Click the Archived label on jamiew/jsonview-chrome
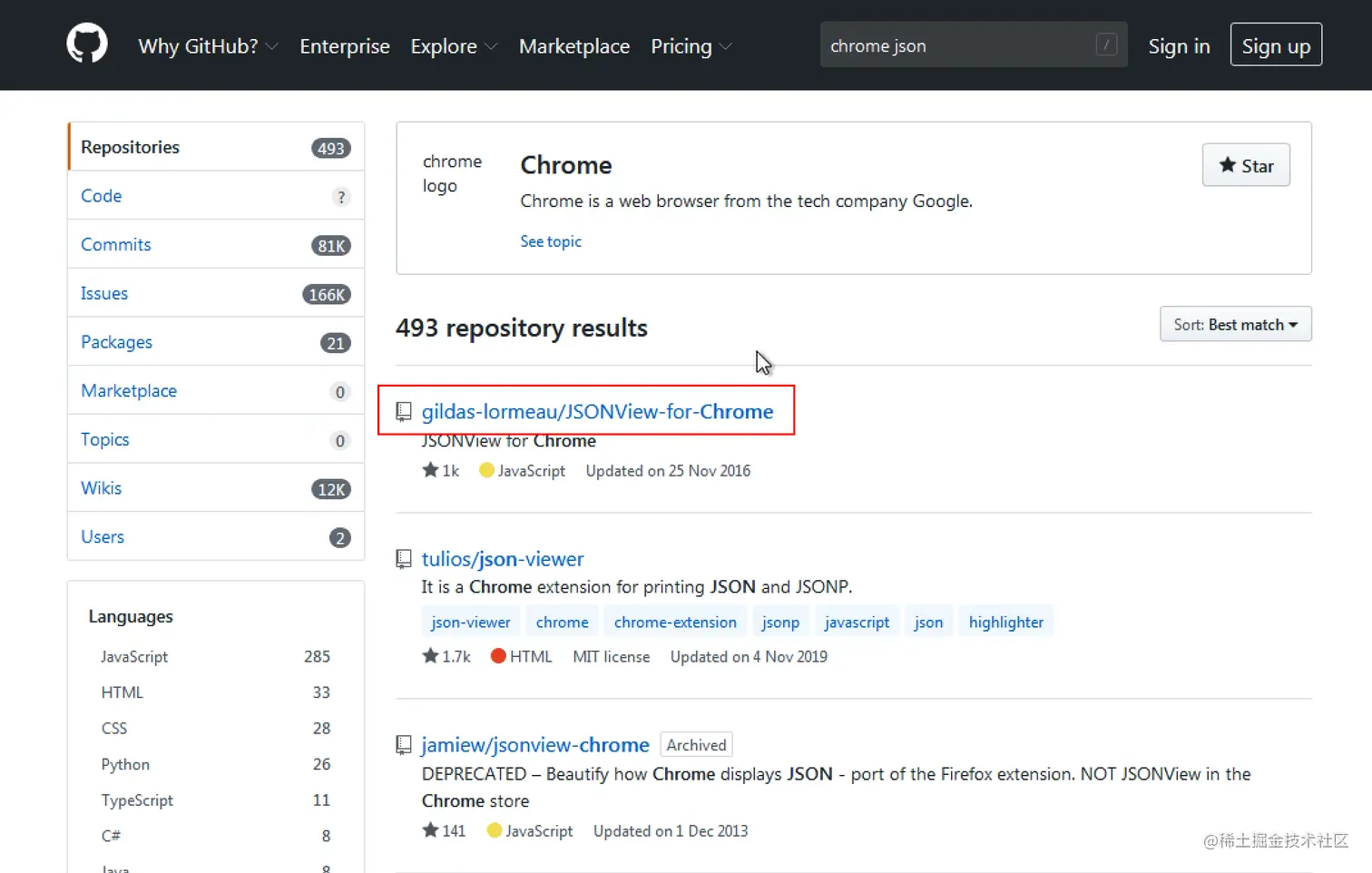Image resolution: width=1372 pixels, height=873 pixels. pyautogui.click(x=696, y=744)
